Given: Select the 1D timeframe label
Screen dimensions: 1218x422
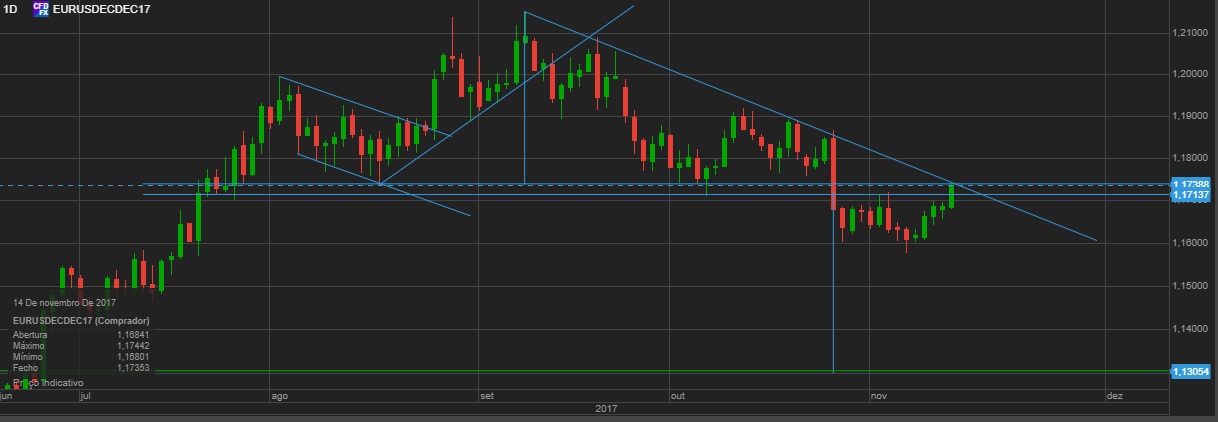Looking at the screenshot, I should click(x=11, y=9).
